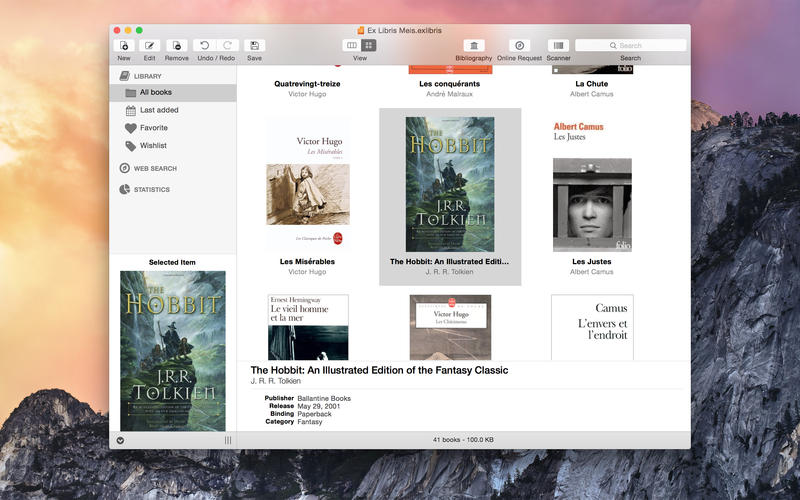The height and width of the screenshot is (500, 800).
Task: Click the Edit book icon
Action: pos(150,45)
